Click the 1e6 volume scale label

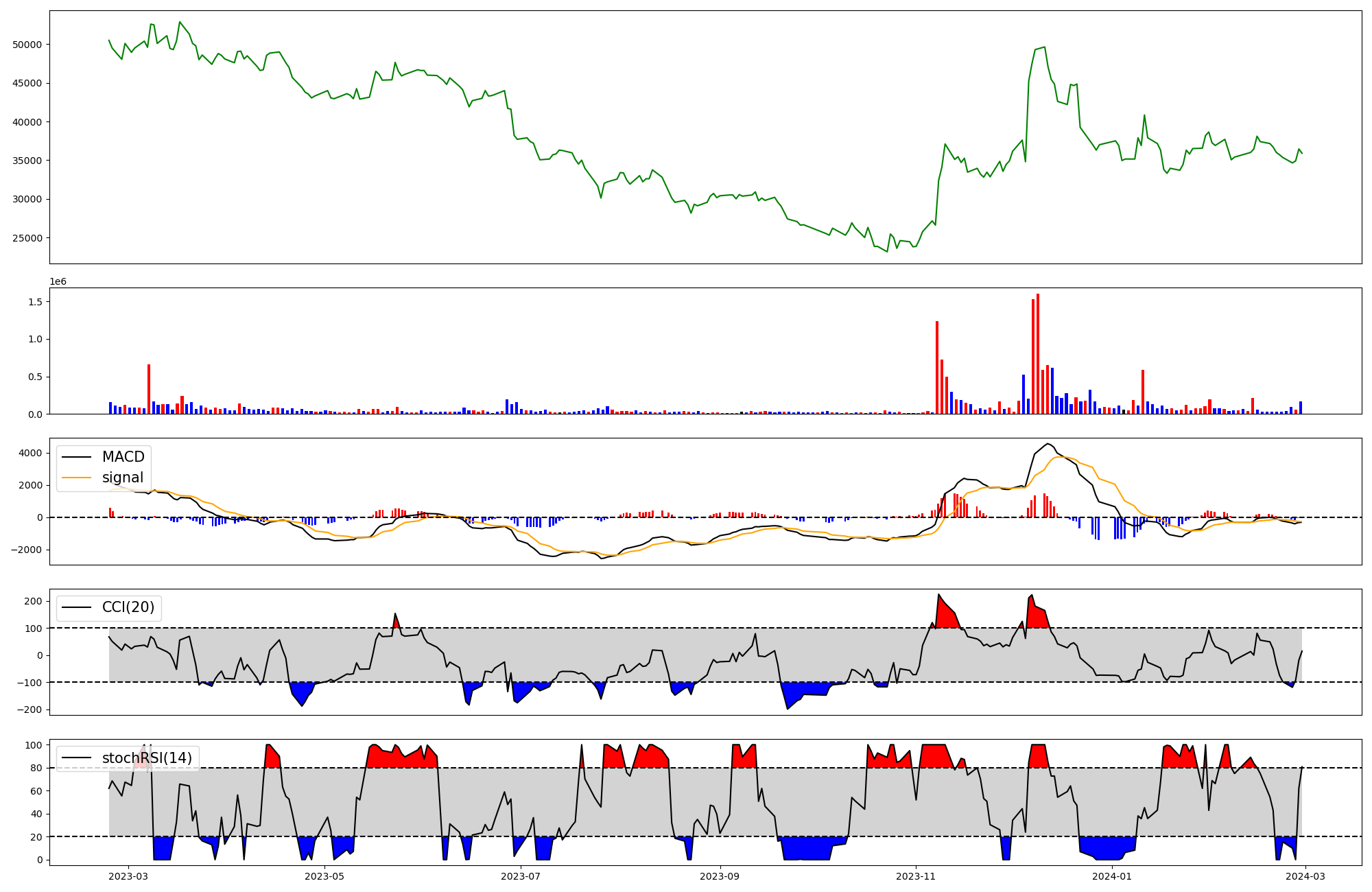coord(58,282)
